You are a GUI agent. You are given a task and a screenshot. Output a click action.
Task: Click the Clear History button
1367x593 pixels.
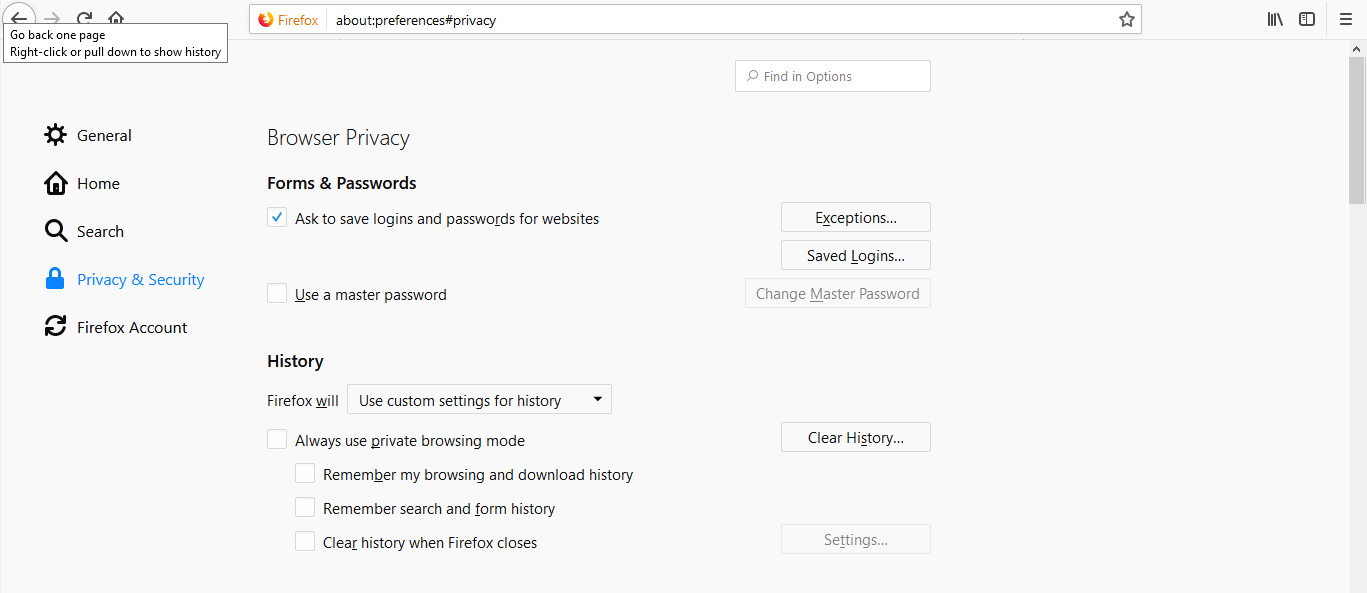[x=856, y=437]
